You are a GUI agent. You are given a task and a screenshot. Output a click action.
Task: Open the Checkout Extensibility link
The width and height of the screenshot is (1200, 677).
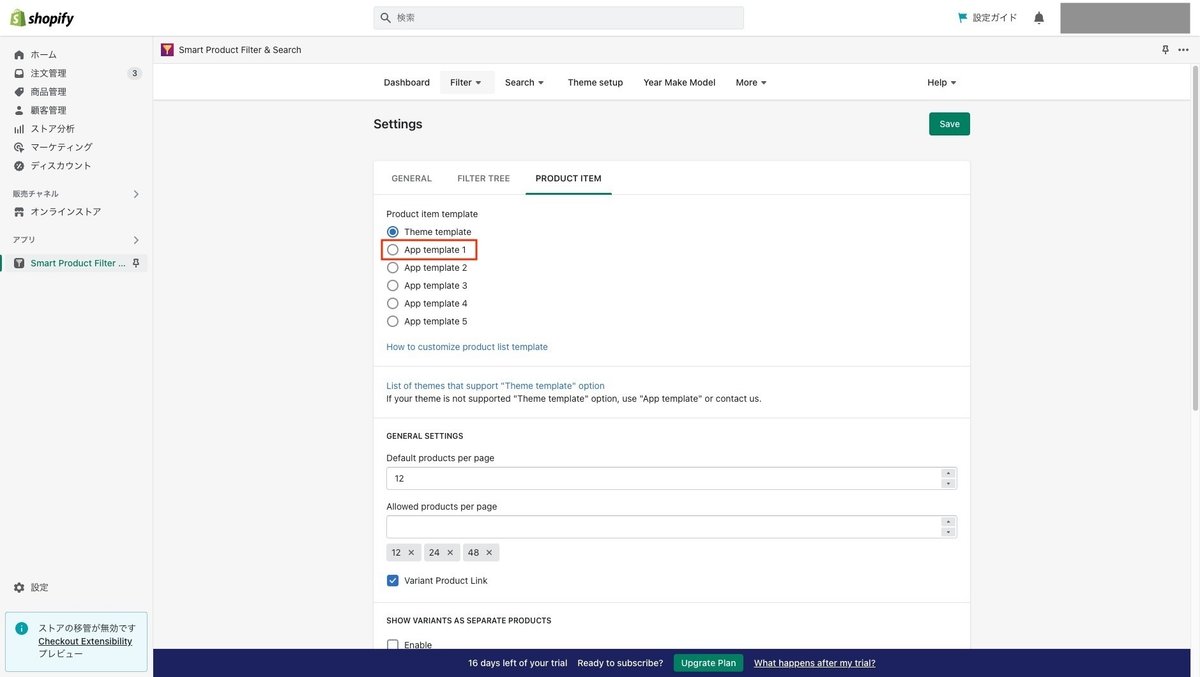[x=85, y=642]
